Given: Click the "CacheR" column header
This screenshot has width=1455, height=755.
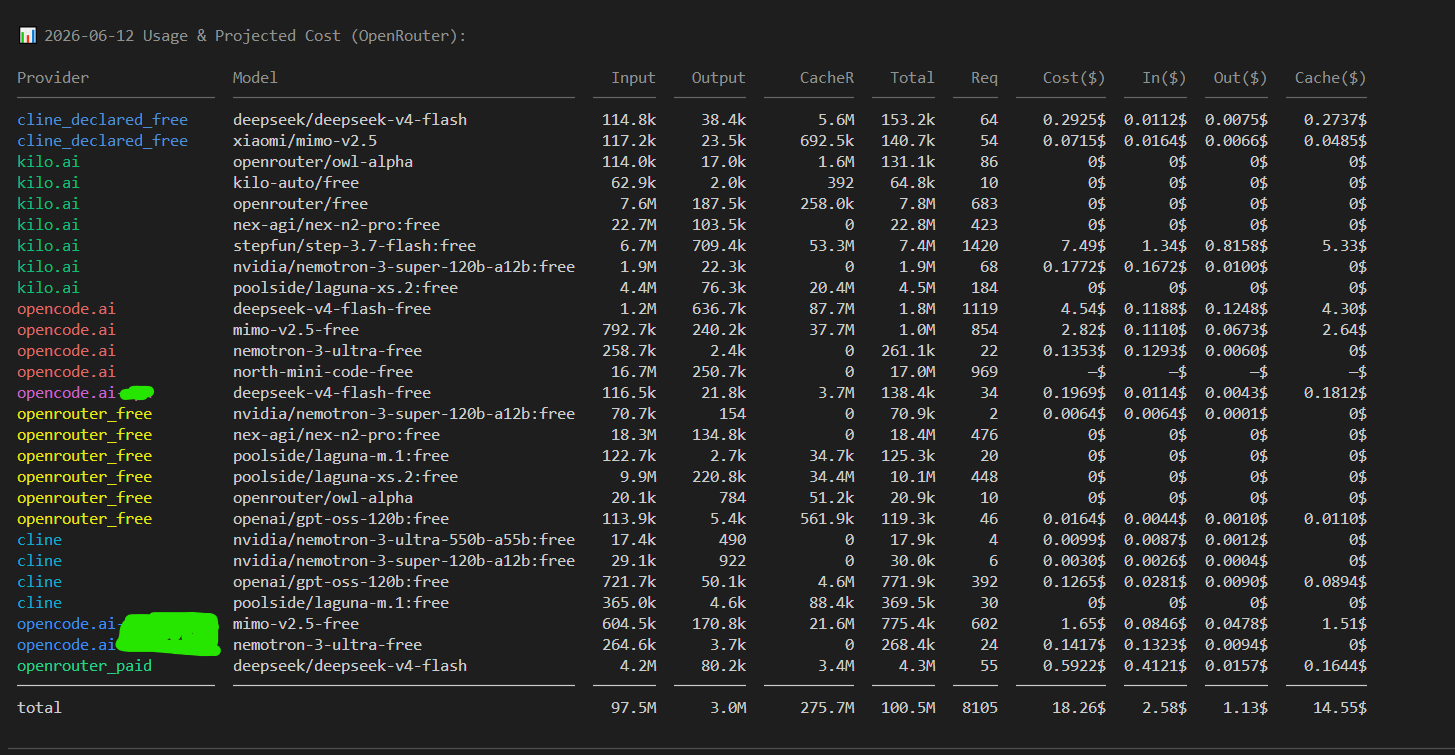Looking at the screenshot, I should (x=827, y=78).
